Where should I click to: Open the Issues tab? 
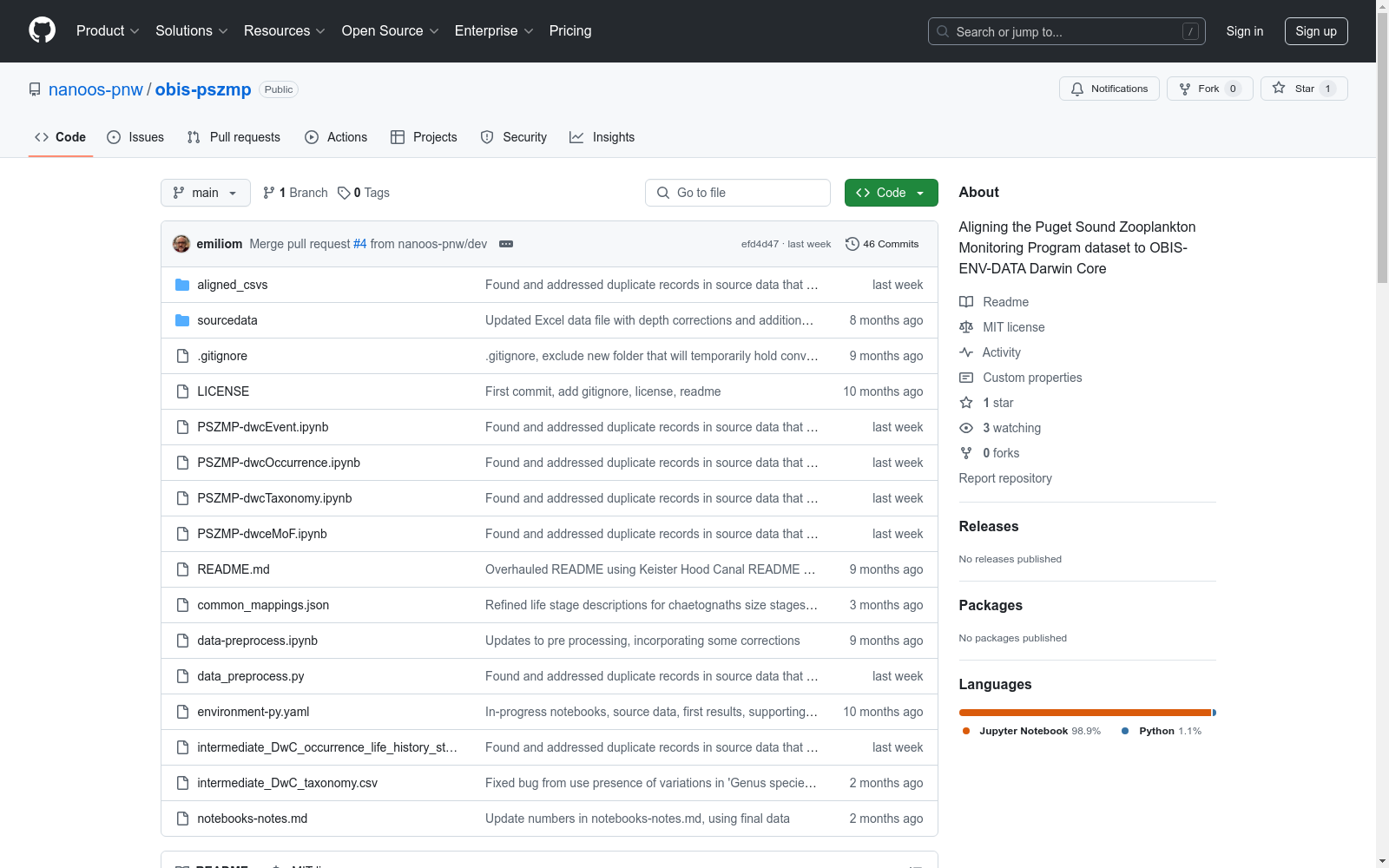135,137
